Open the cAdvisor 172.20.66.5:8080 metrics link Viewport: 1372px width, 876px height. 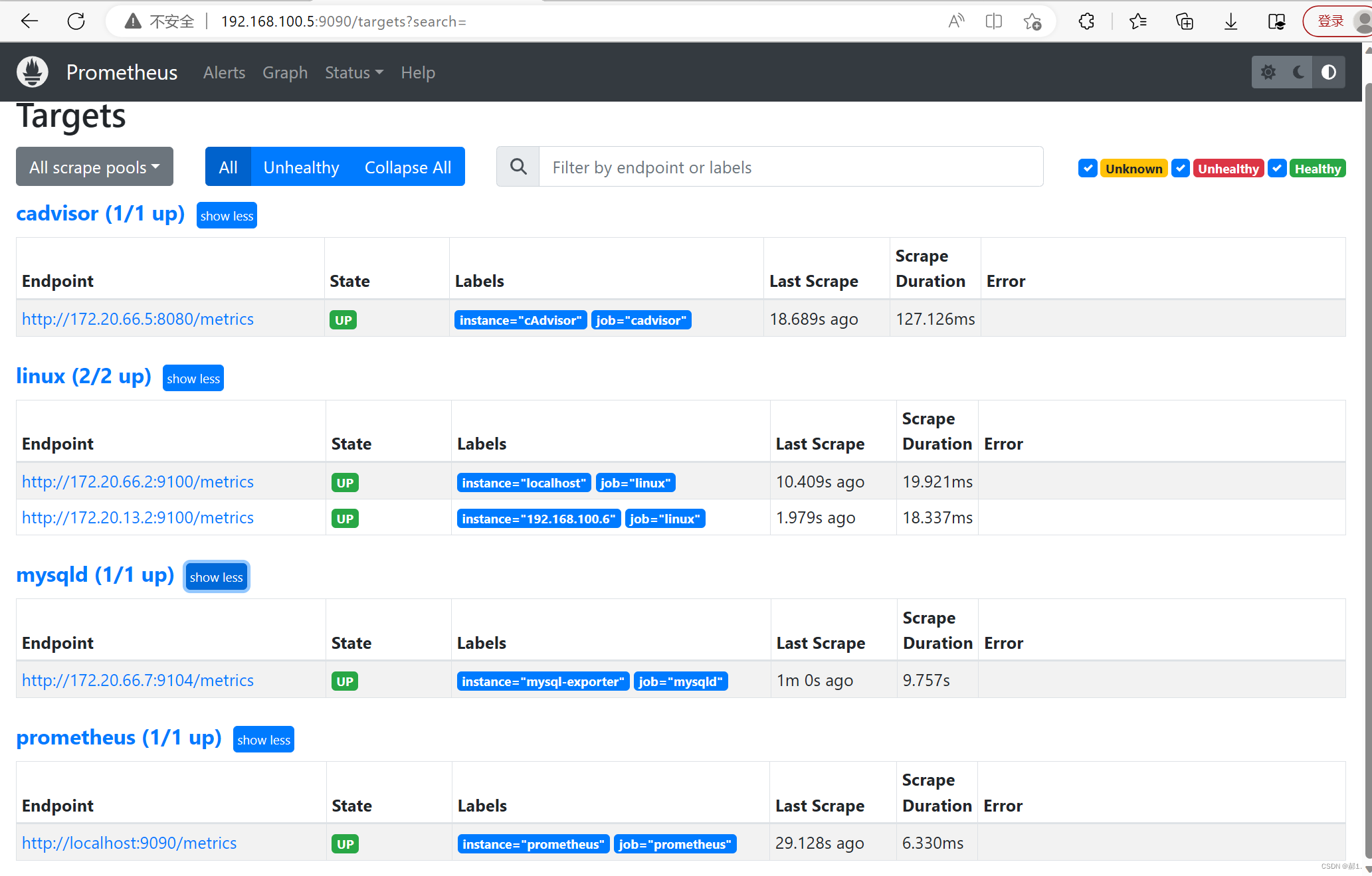coord(138,319)
